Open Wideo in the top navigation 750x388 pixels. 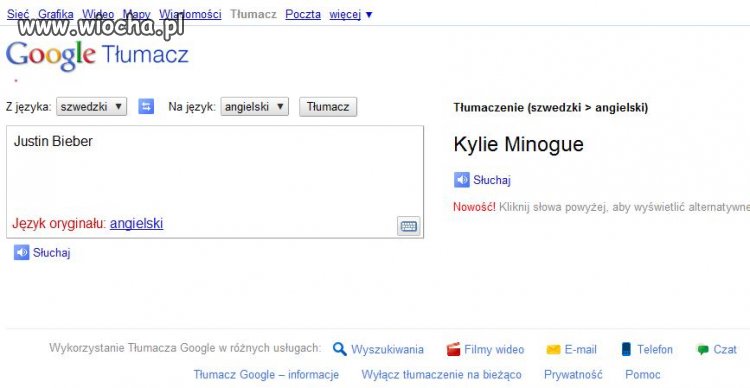[x=98, y=14]
